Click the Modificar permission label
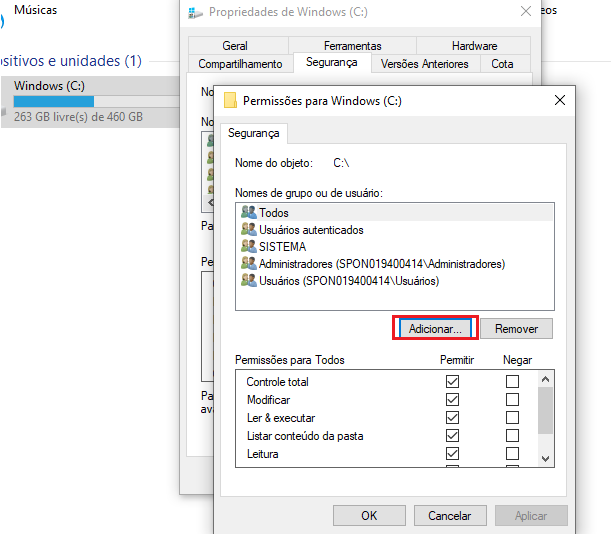The image size is (611, 534). pos(268,400)
